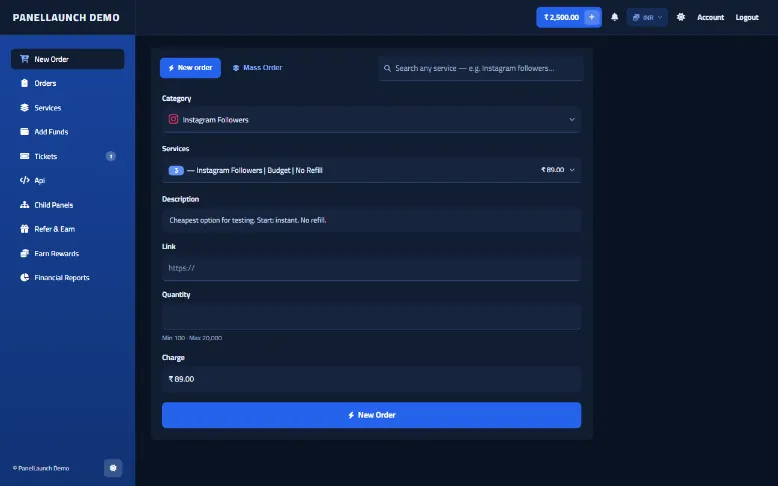Click the plus button next to balance
The width and height of the screenshot is (778, 486).
[x=591, y=17]
